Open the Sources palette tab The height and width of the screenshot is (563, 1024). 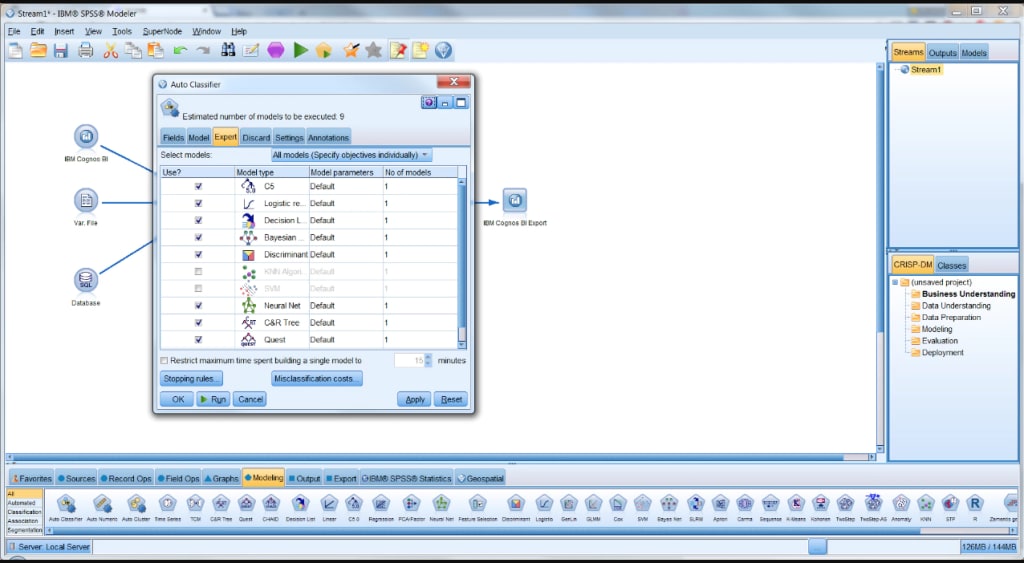coord(76,478)
